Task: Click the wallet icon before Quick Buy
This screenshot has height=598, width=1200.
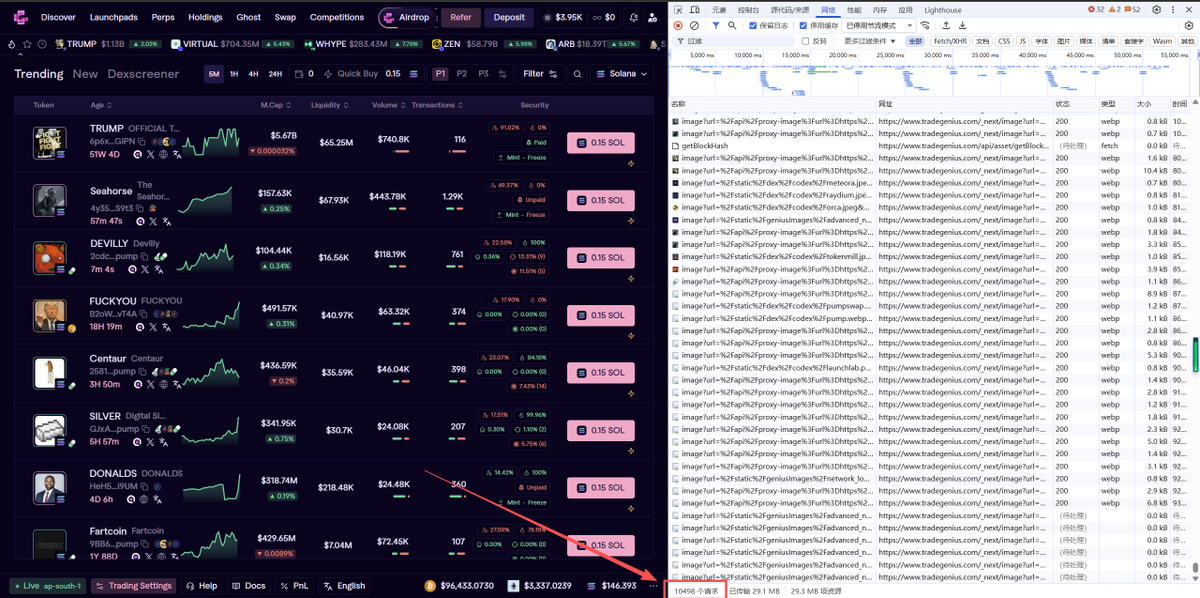Action: [x=299, y=74]
